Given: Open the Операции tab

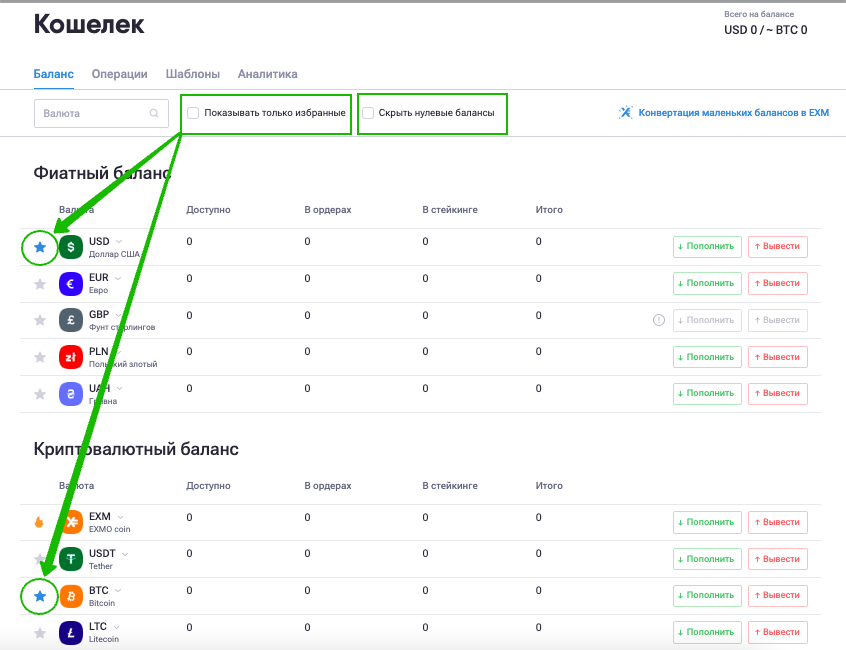Looking at the screenshot, I should pos(119,74).
